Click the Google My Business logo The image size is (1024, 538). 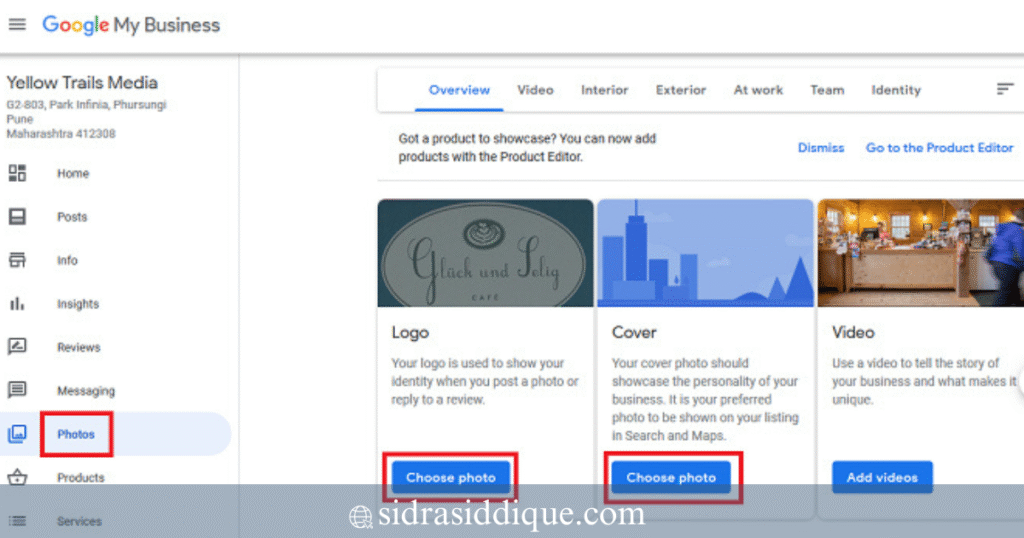[x=131, y=25]
